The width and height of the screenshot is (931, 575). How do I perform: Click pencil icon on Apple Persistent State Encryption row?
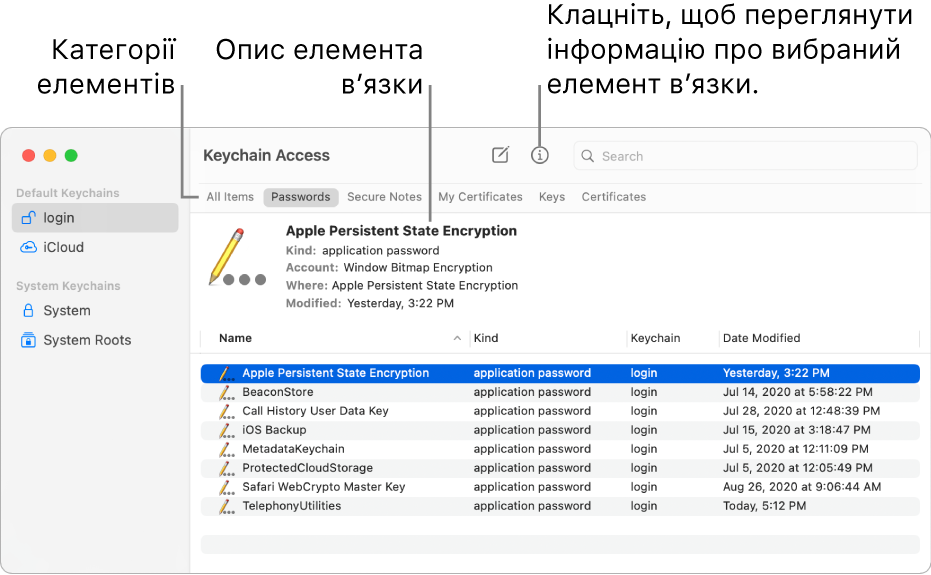[226, 373]
